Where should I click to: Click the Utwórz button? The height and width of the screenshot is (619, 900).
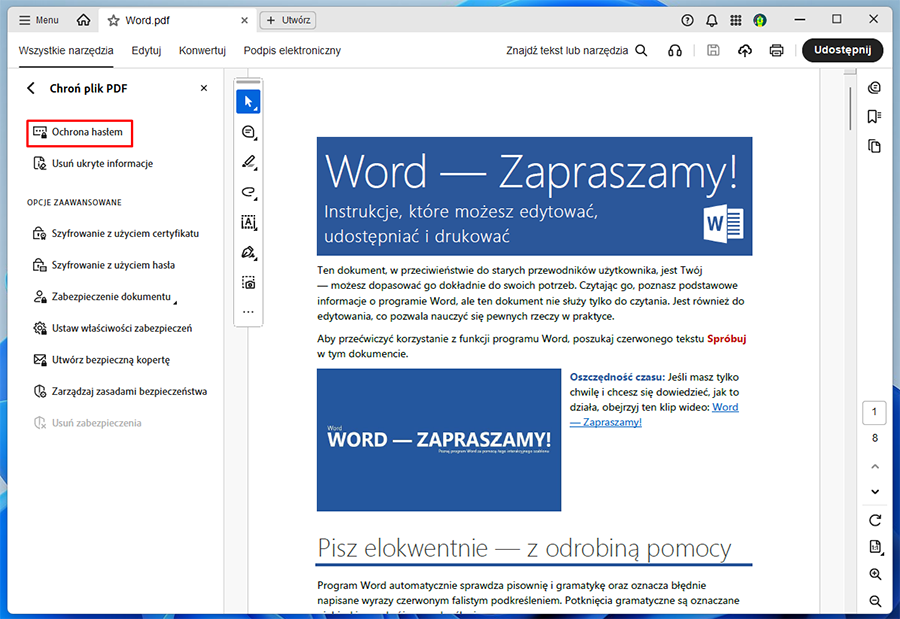click(288, 20)
